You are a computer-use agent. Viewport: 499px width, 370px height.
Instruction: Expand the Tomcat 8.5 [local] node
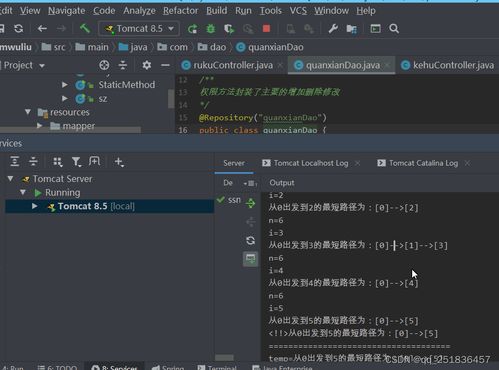(34, 206)
